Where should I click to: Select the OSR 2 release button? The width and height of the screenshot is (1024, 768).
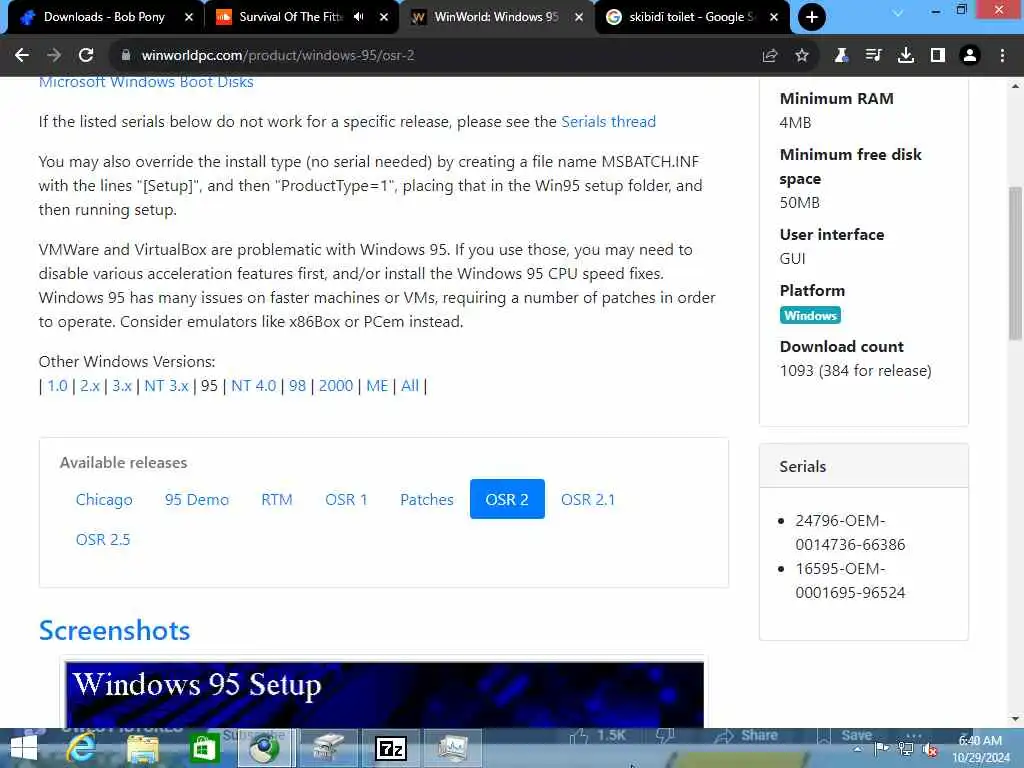507,500
